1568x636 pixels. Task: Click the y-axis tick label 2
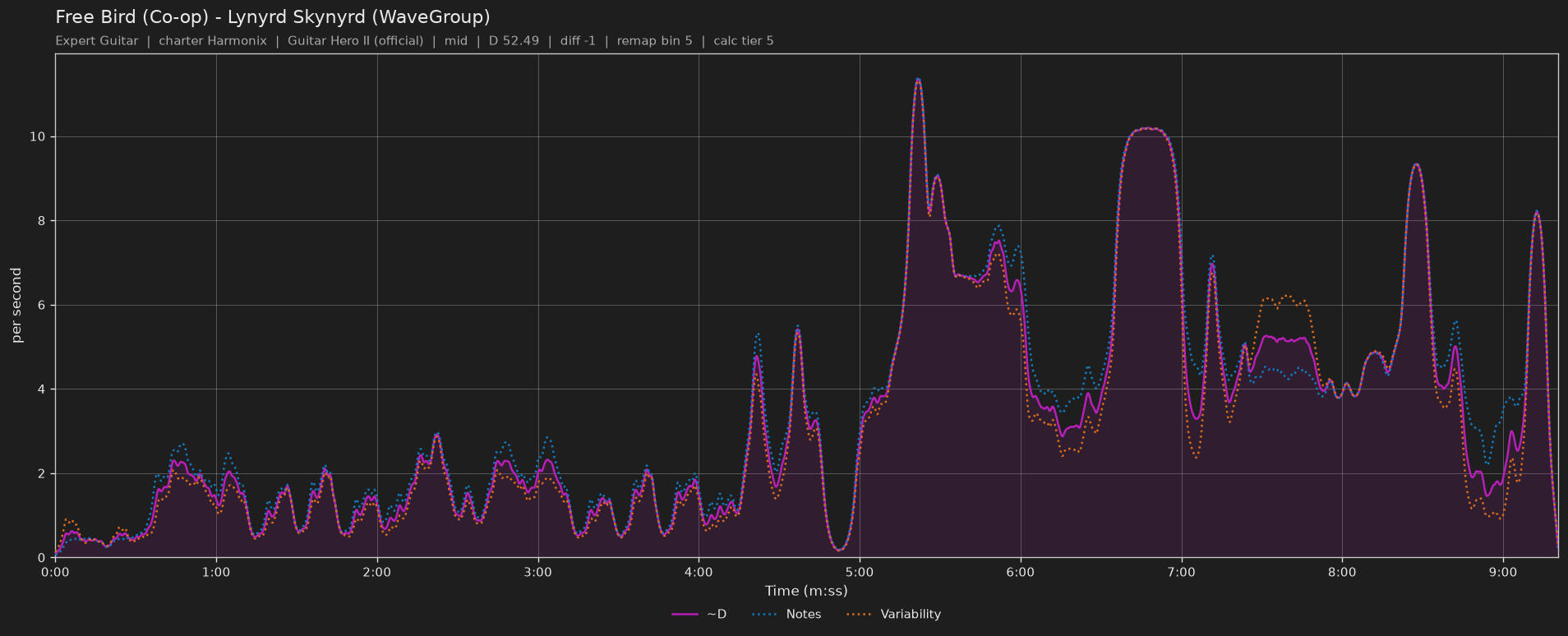42,474
